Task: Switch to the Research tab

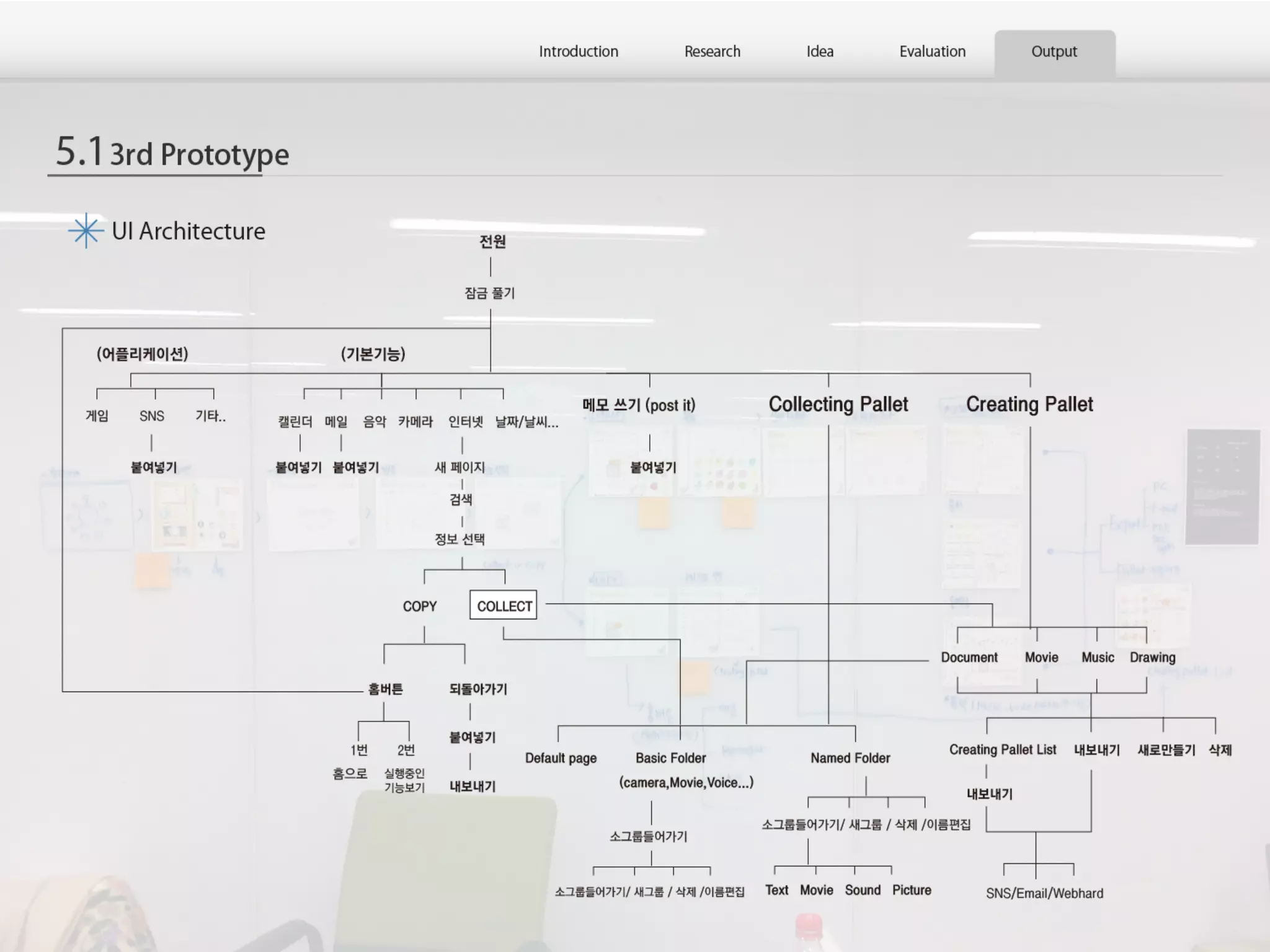Action: 712,51
